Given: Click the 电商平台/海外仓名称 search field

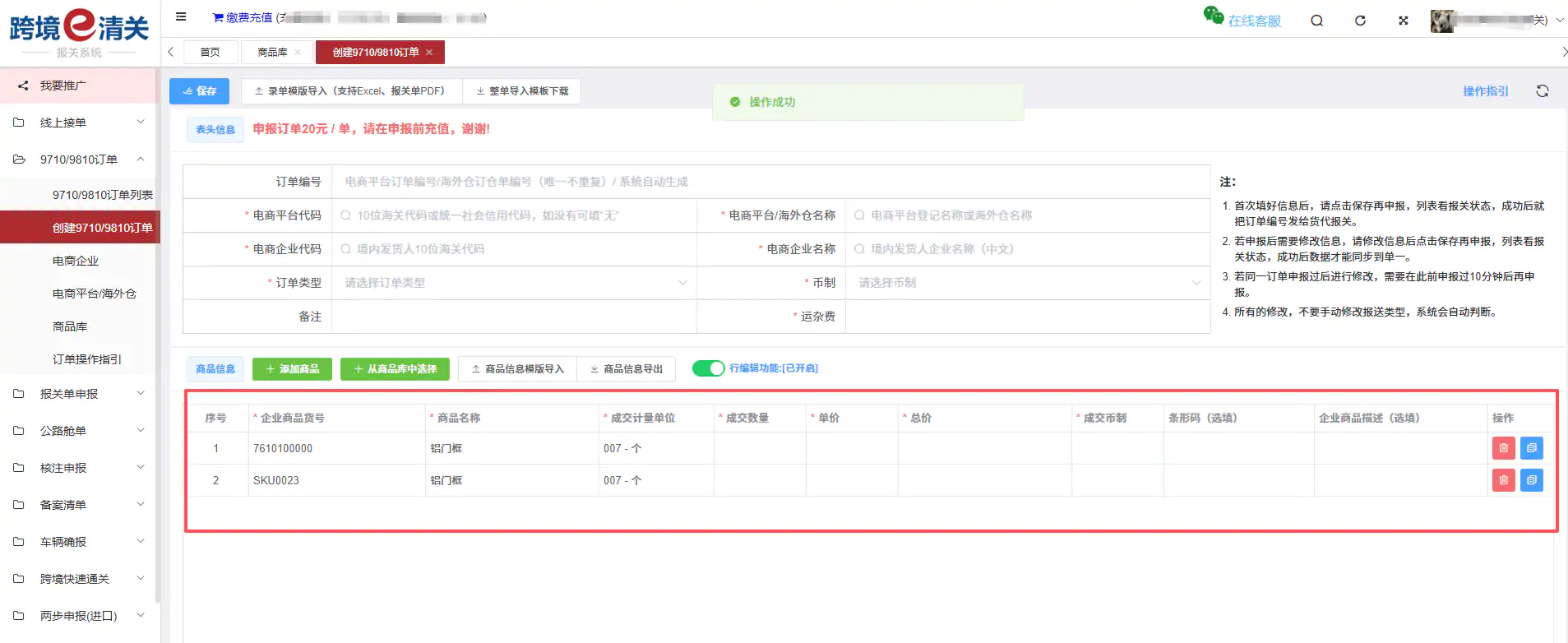Looking at the screenshot, I should 1028,215.
